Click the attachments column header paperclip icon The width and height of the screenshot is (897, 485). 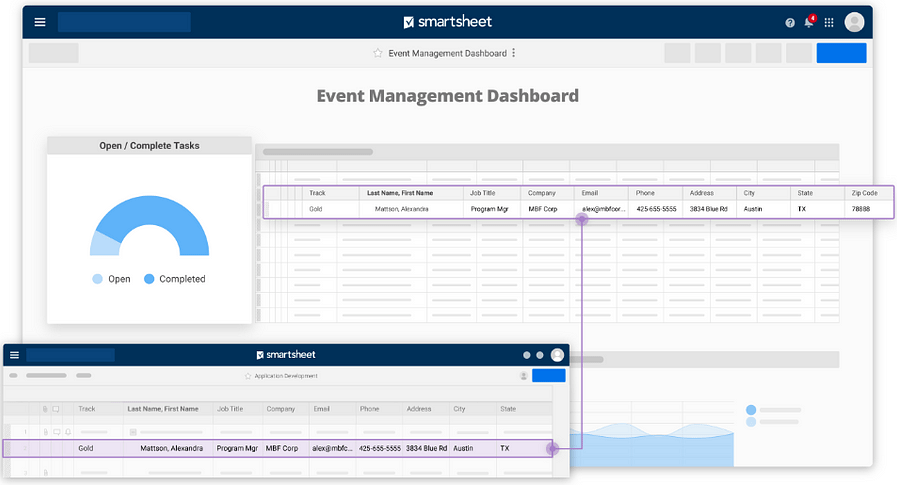[45, 410]
